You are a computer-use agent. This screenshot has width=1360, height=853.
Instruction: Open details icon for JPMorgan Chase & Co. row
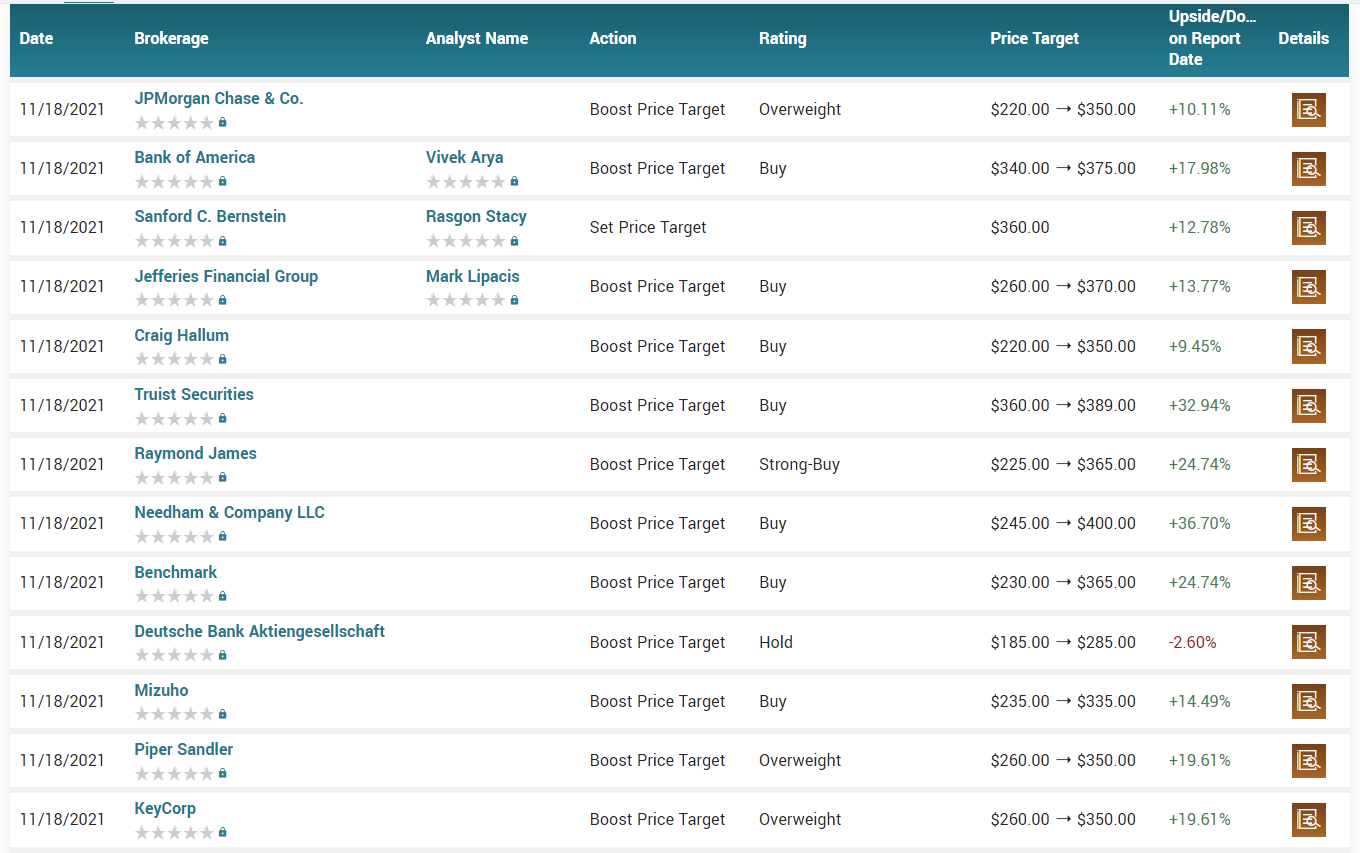1308,109
